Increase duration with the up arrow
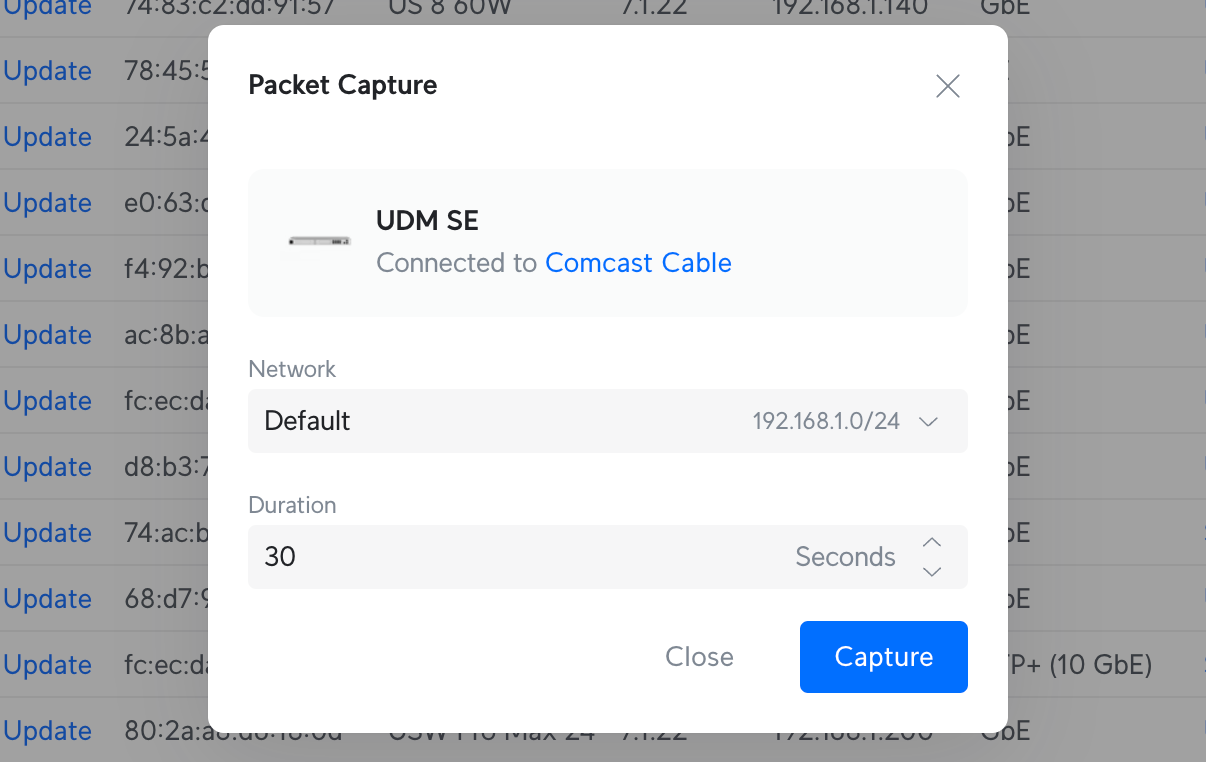 pyautogui.click(x=932, y=542)
